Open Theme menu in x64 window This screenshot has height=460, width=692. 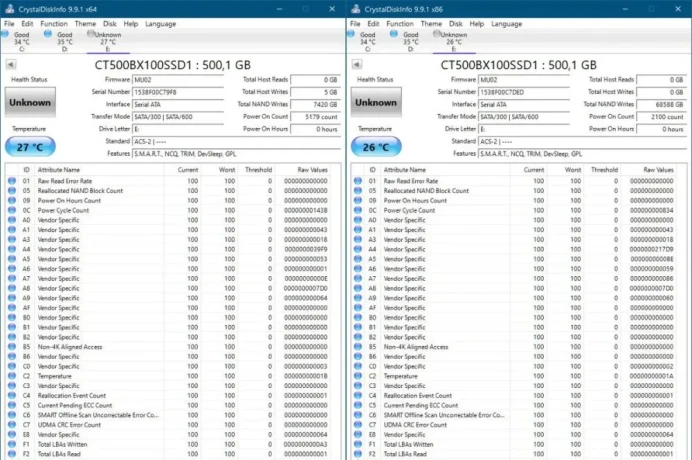point(85,24)
